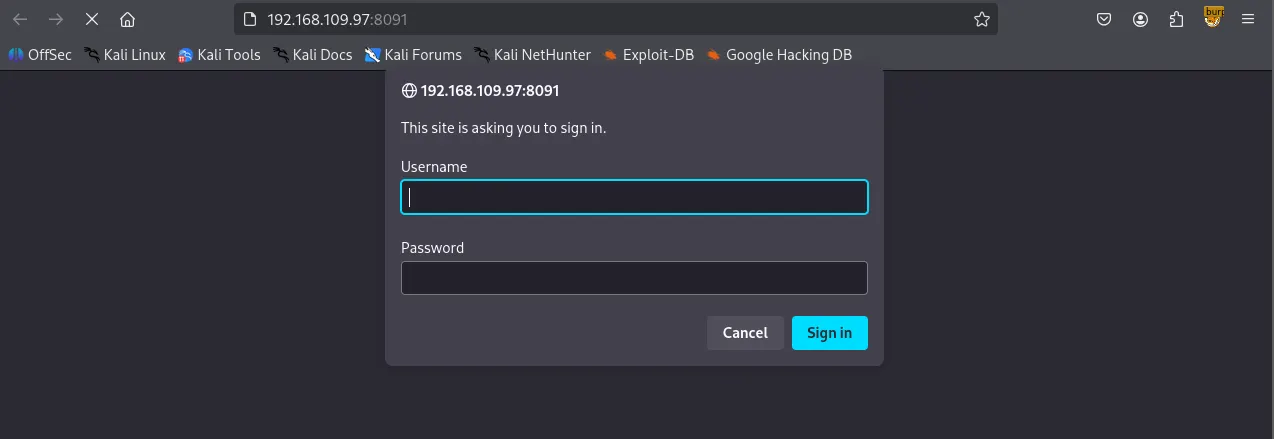Open the Firefox hamburger menu

coord(1248,19)
